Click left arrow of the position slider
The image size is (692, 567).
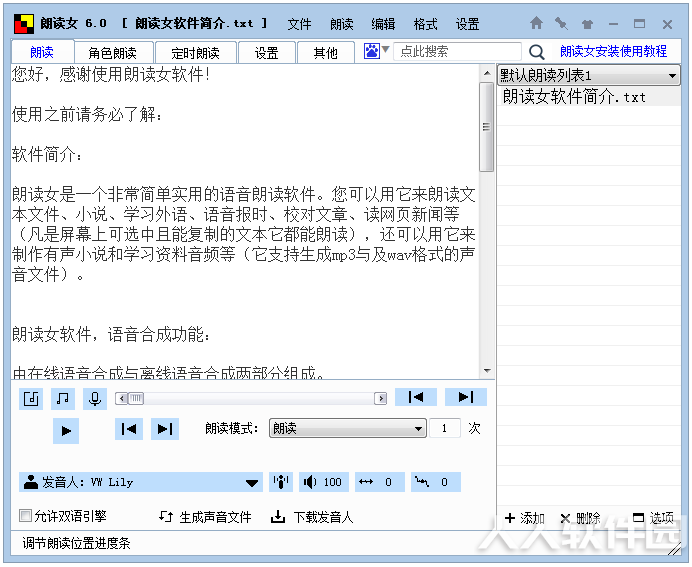121,398
